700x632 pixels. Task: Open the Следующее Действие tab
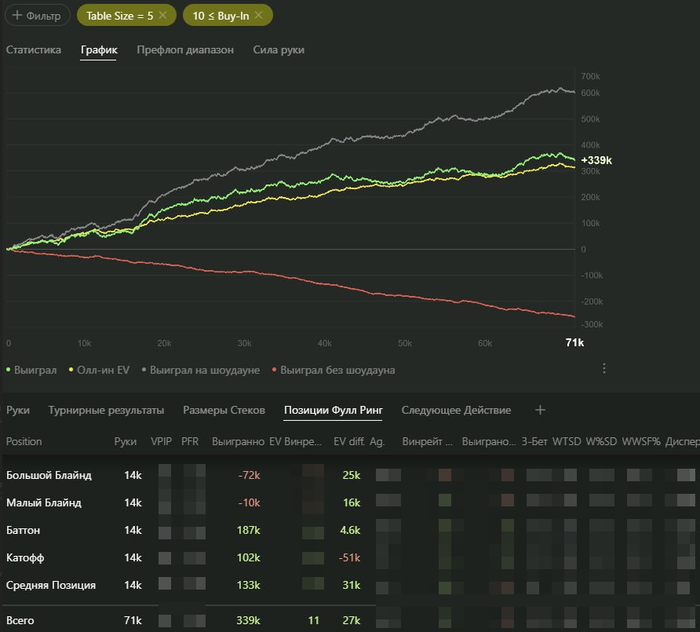456,410
